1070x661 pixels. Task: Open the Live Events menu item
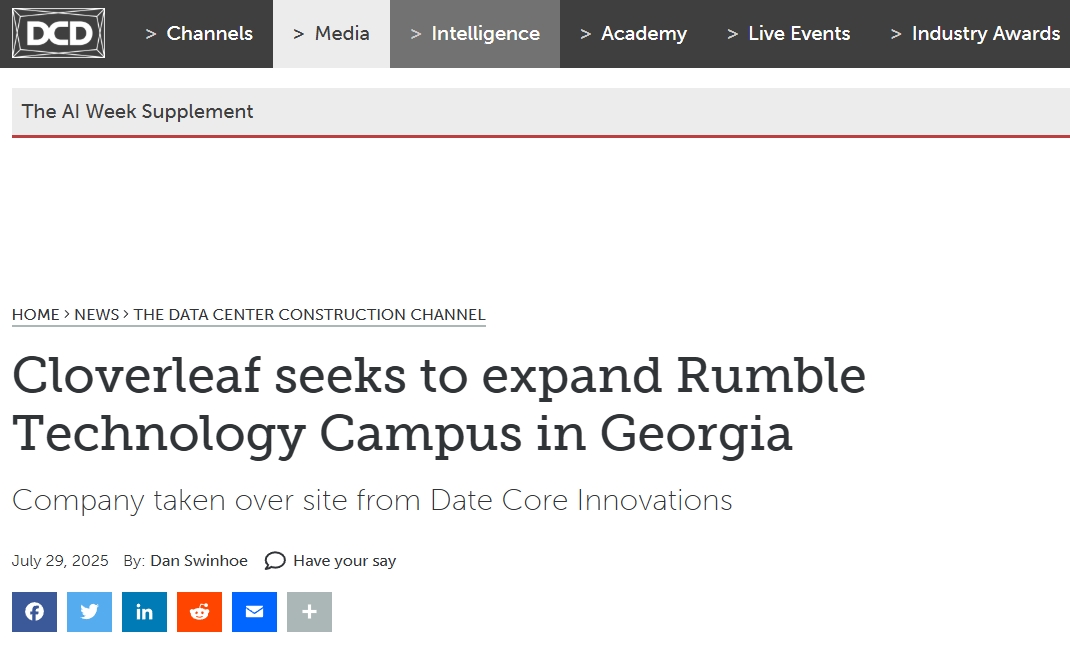point(789,33)
